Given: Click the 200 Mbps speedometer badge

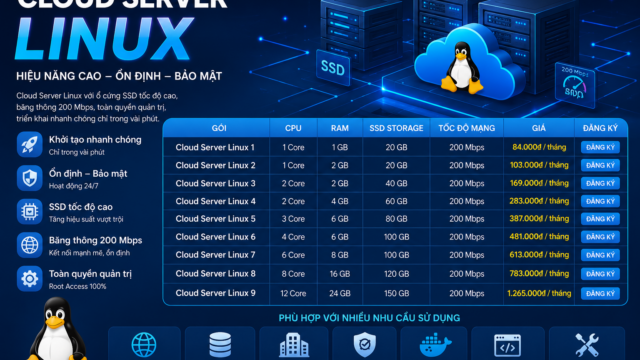Looking at the screenshot, I should pyautogui.click(x=575, y=85).
